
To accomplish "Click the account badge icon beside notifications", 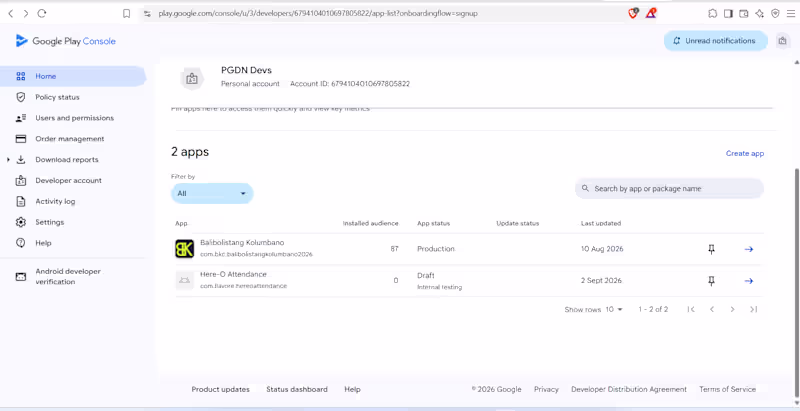I will coord(782,41).
